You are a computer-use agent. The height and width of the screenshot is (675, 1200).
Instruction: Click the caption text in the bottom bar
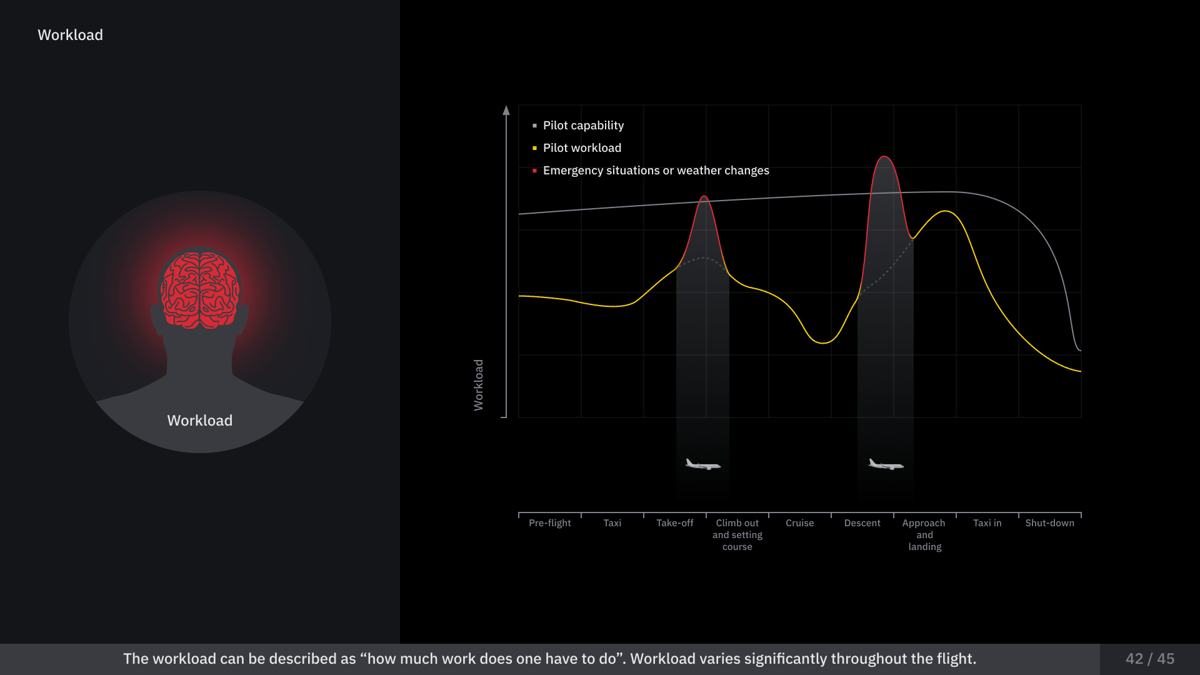tap(549, 659)
